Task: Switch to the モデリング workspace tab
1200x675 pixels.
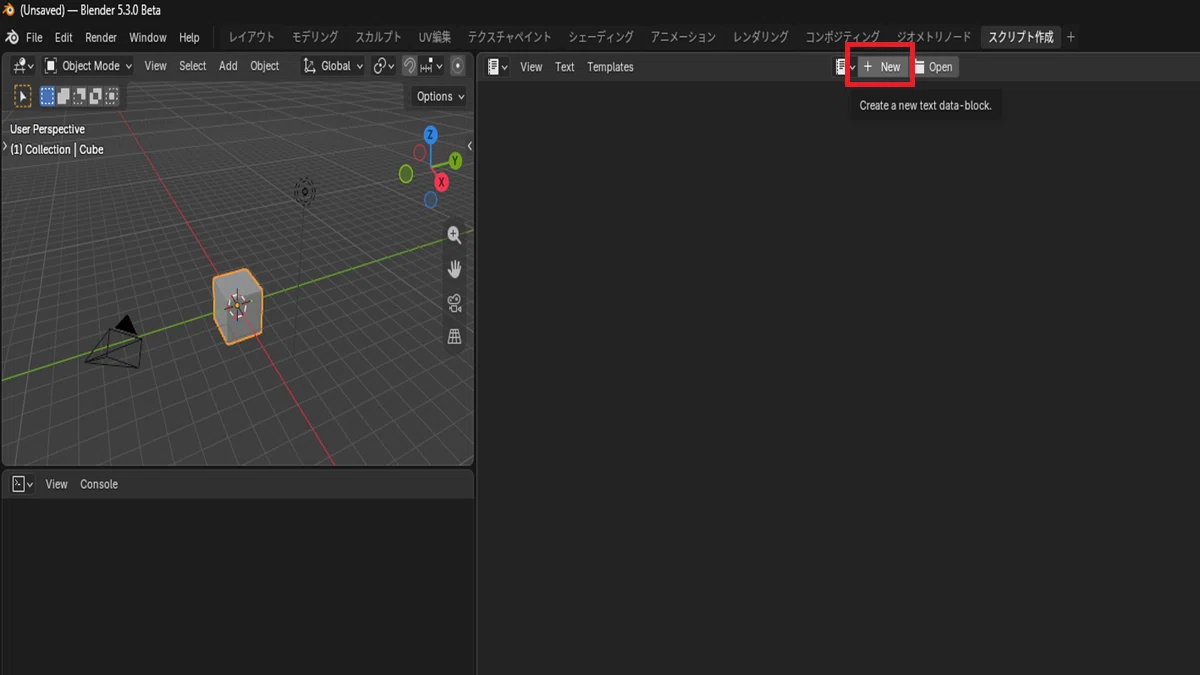Action: (x=315, y=37)
